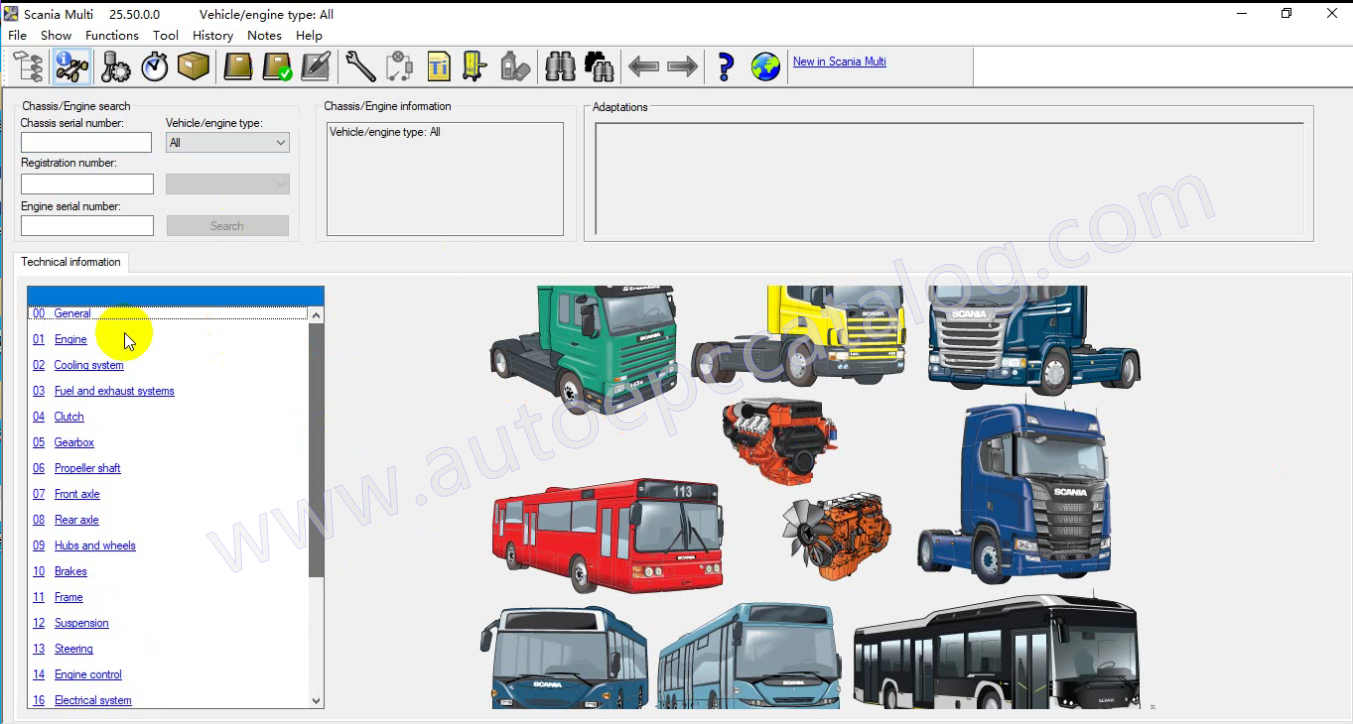1353x724 pixels.
Task: Open help with the question mark icon
Action: [726, 67]
